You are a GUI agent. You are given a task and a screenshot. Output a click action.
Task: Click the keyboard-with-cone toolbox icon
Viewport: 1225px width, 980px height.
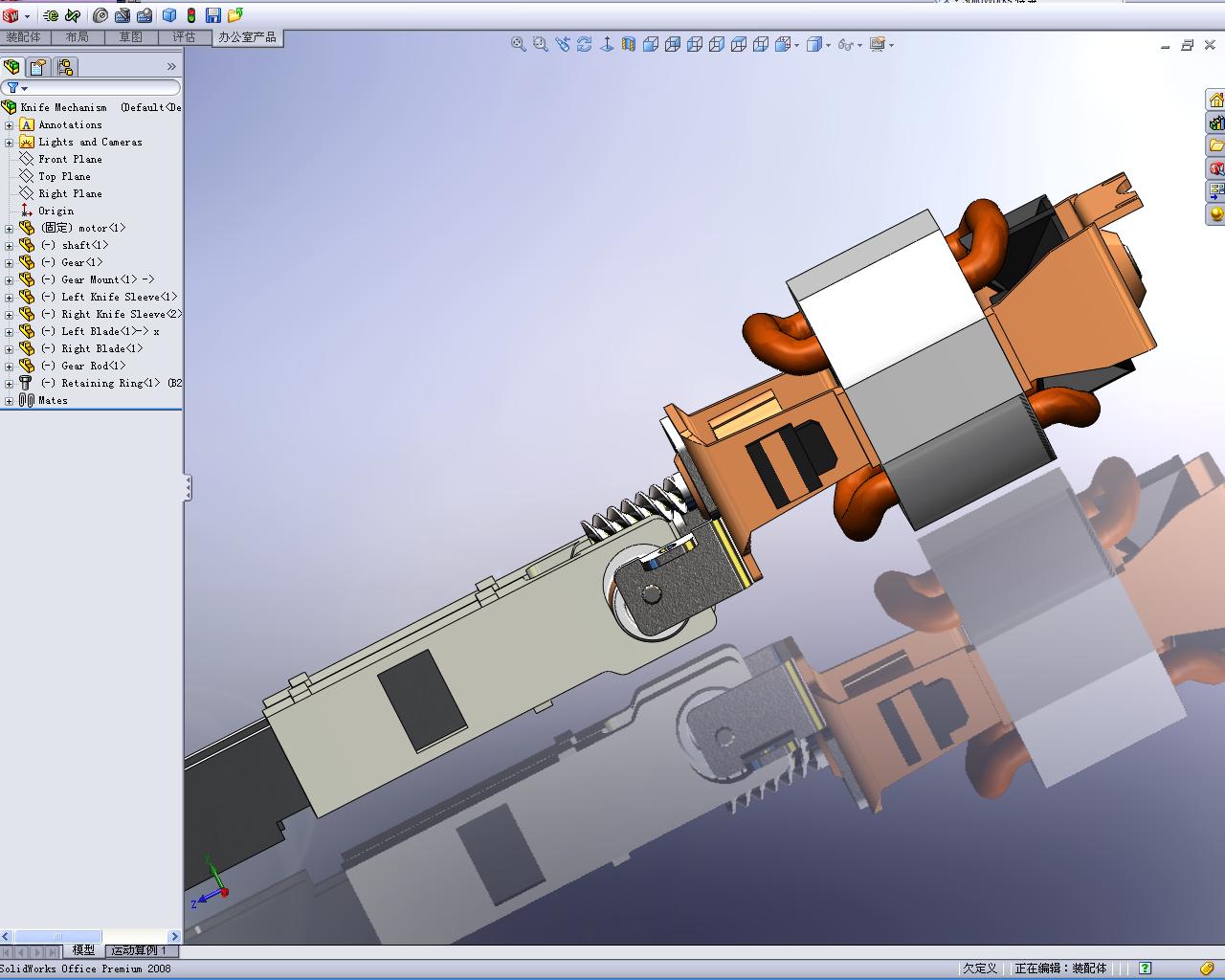(x=122, y=15)
